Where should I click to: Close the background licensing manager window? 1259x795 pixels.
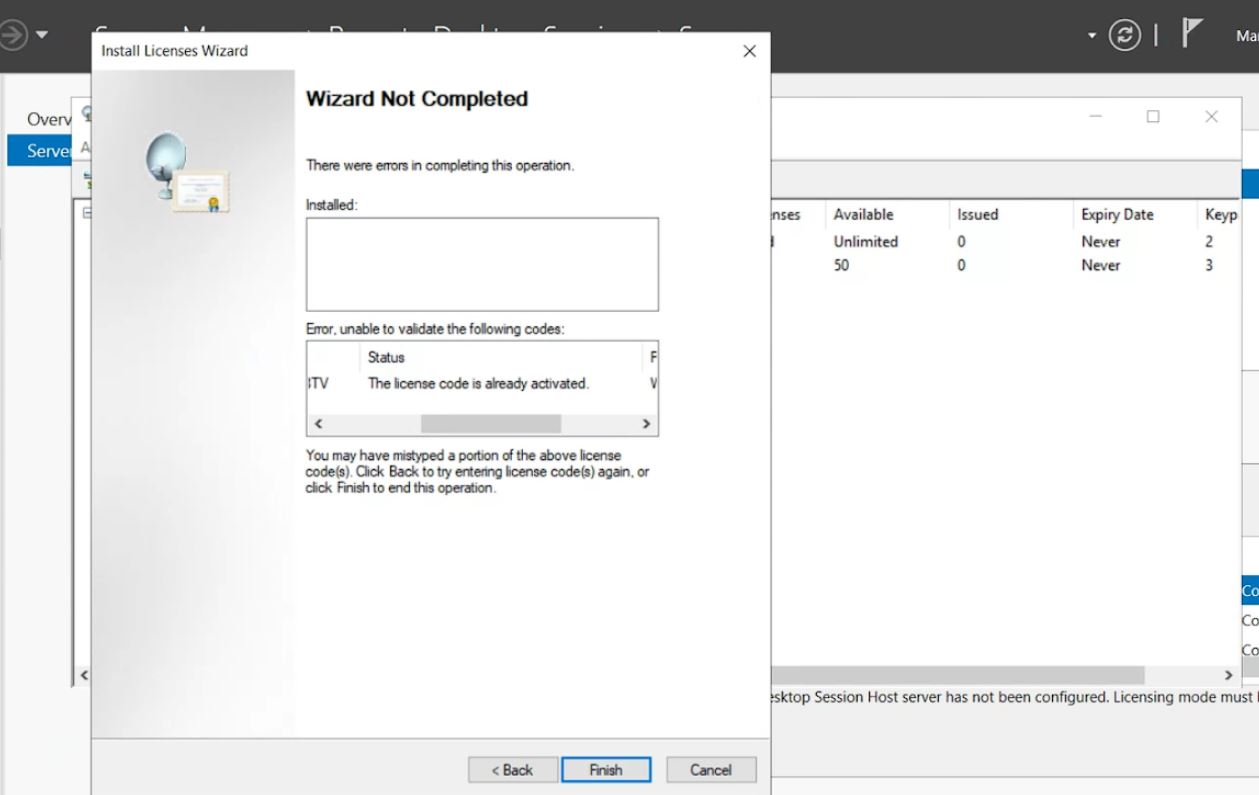tap(1211, 117)
